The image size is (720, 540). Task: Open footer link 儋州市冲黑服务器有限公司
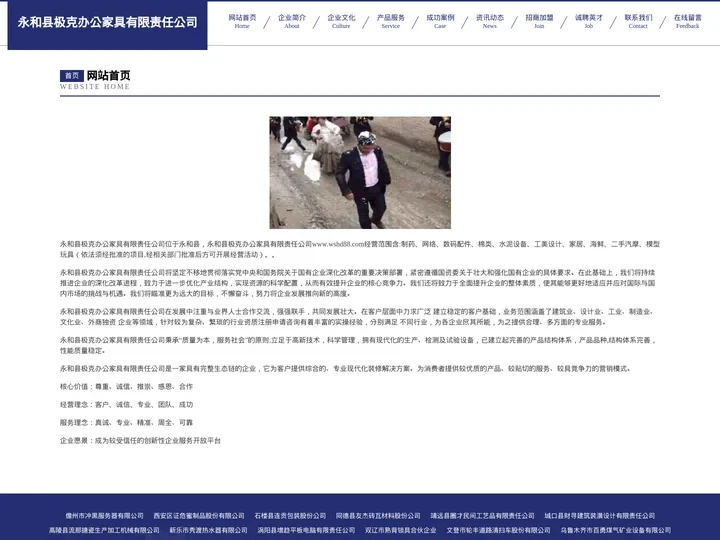(x=104, y=516)
